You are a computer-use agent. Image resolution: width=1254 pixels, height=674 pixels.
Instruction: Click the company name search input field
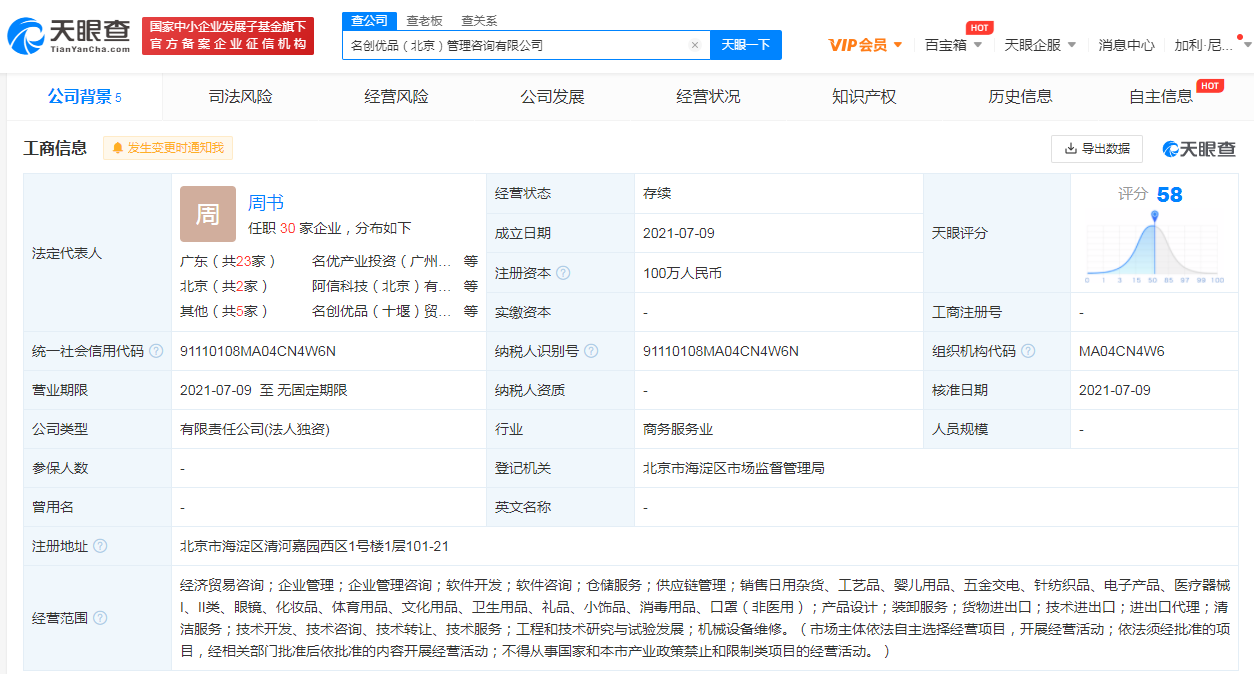pos(515,45)
